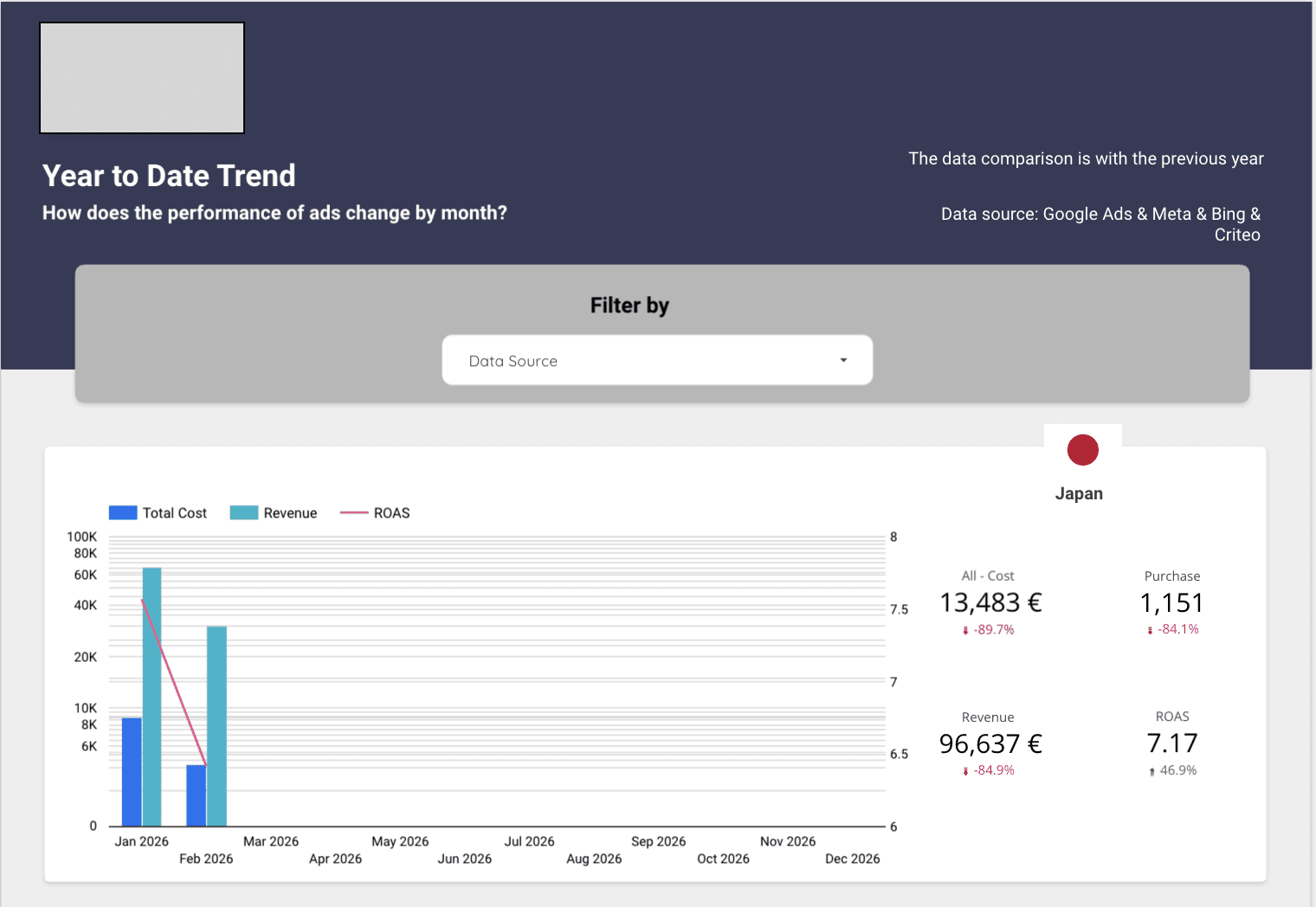Select the January 2026 Total Cost bar
Image resolution: width=1316 pixels, height=907 pixels.
point(132,771)
